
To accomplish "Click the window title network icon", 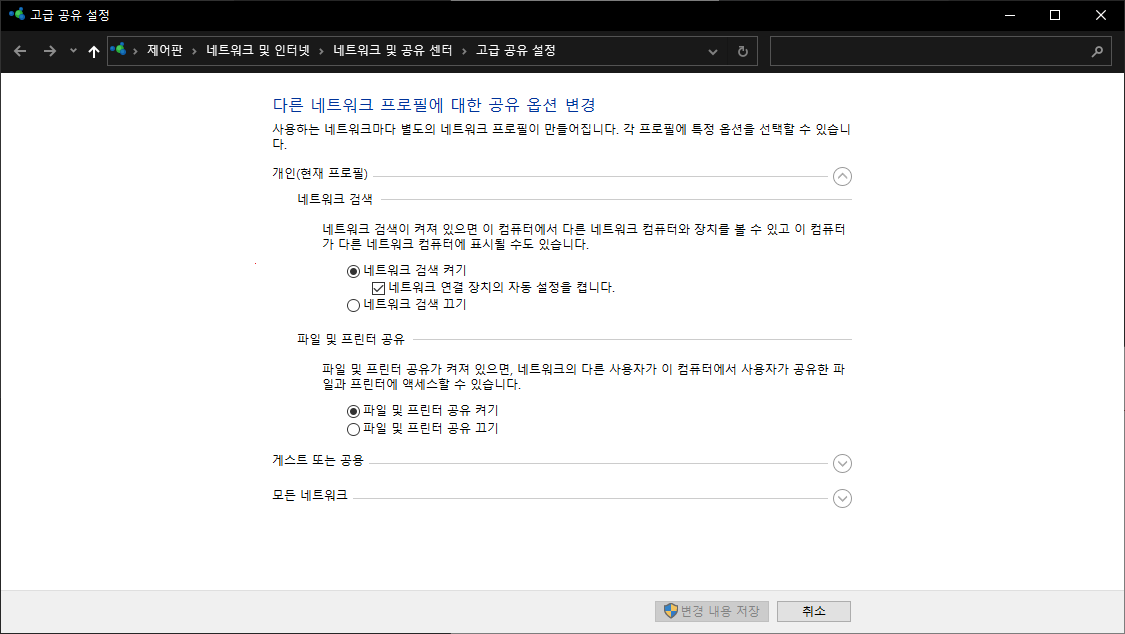I will click(x=17, y=14).
